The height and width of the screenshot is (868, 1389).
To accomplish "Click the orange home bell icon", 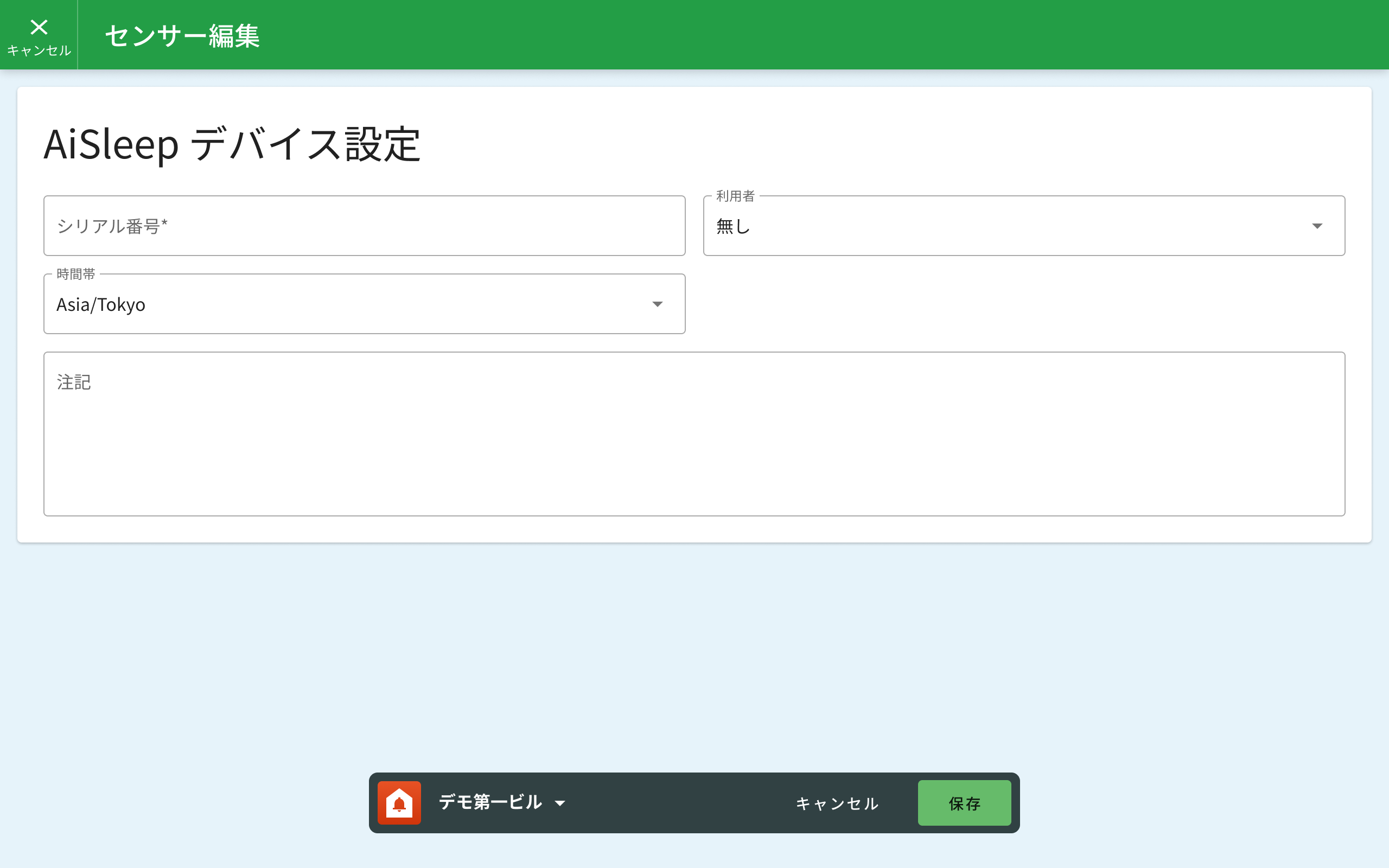I will [x=399, y=802].
